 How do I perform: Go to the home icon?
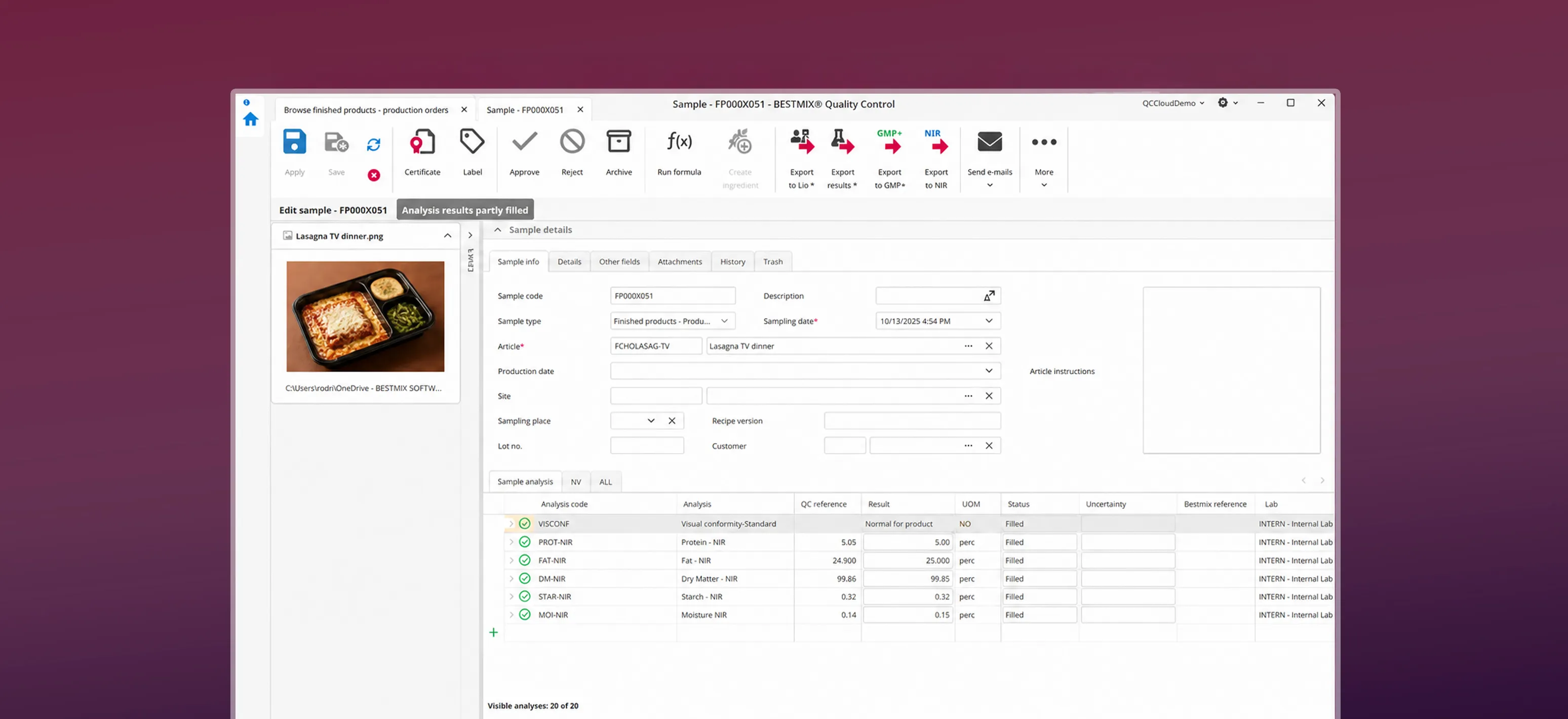tap(251, 119)
